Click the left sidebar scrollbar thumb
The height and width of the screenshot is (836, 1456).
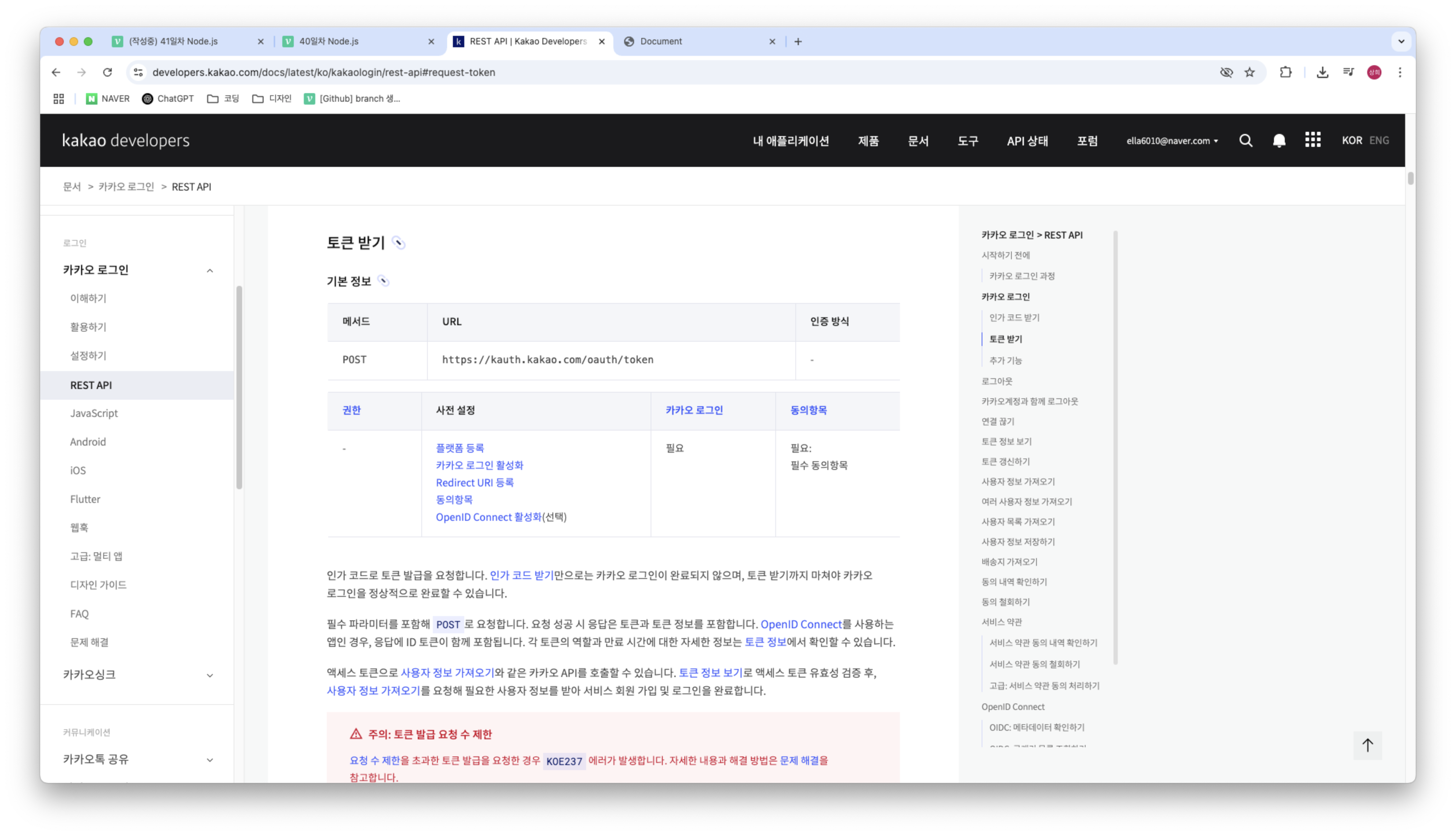[x=239, y=388]
